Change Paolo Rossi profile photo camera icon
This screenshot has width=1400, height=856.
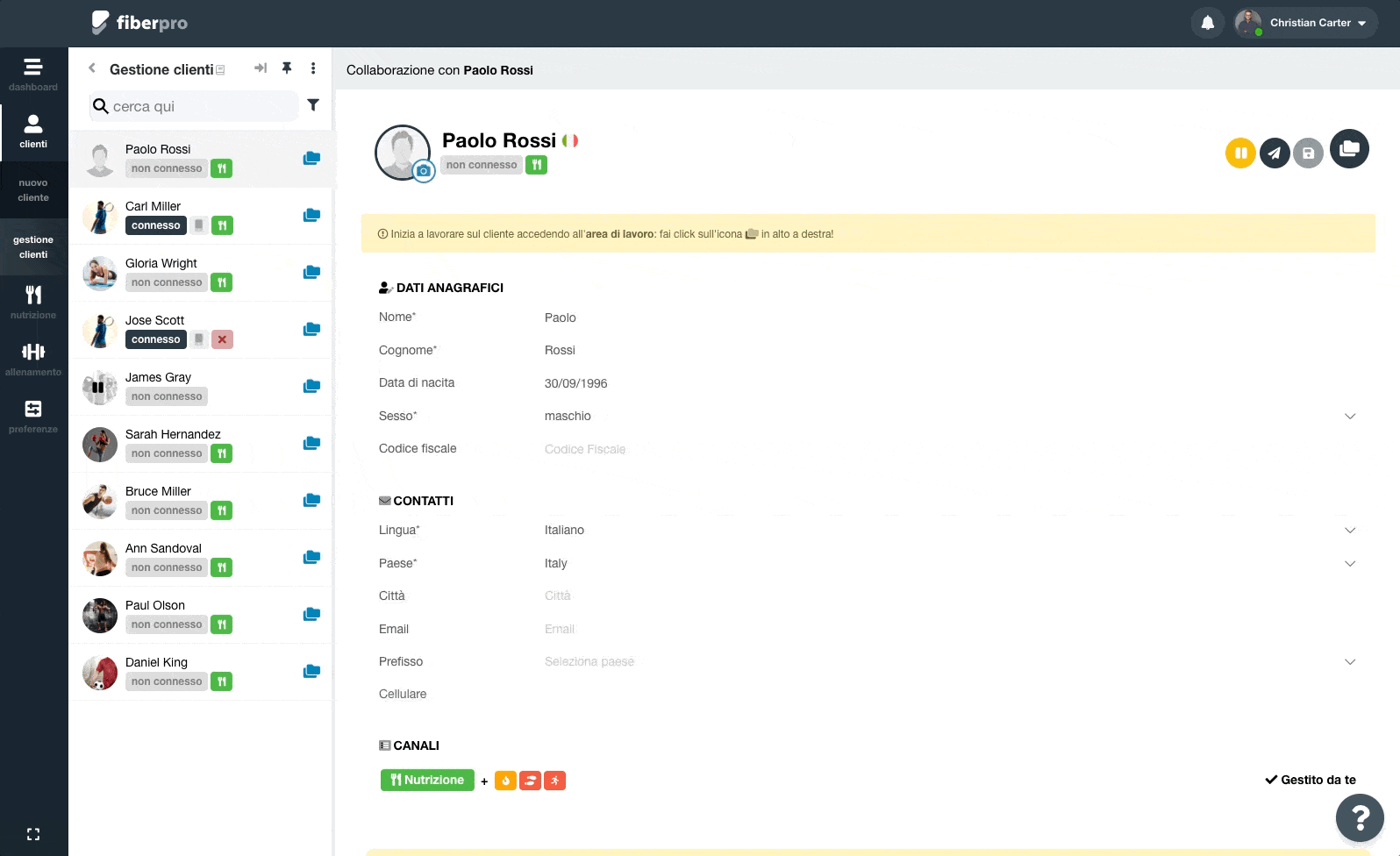424,171
